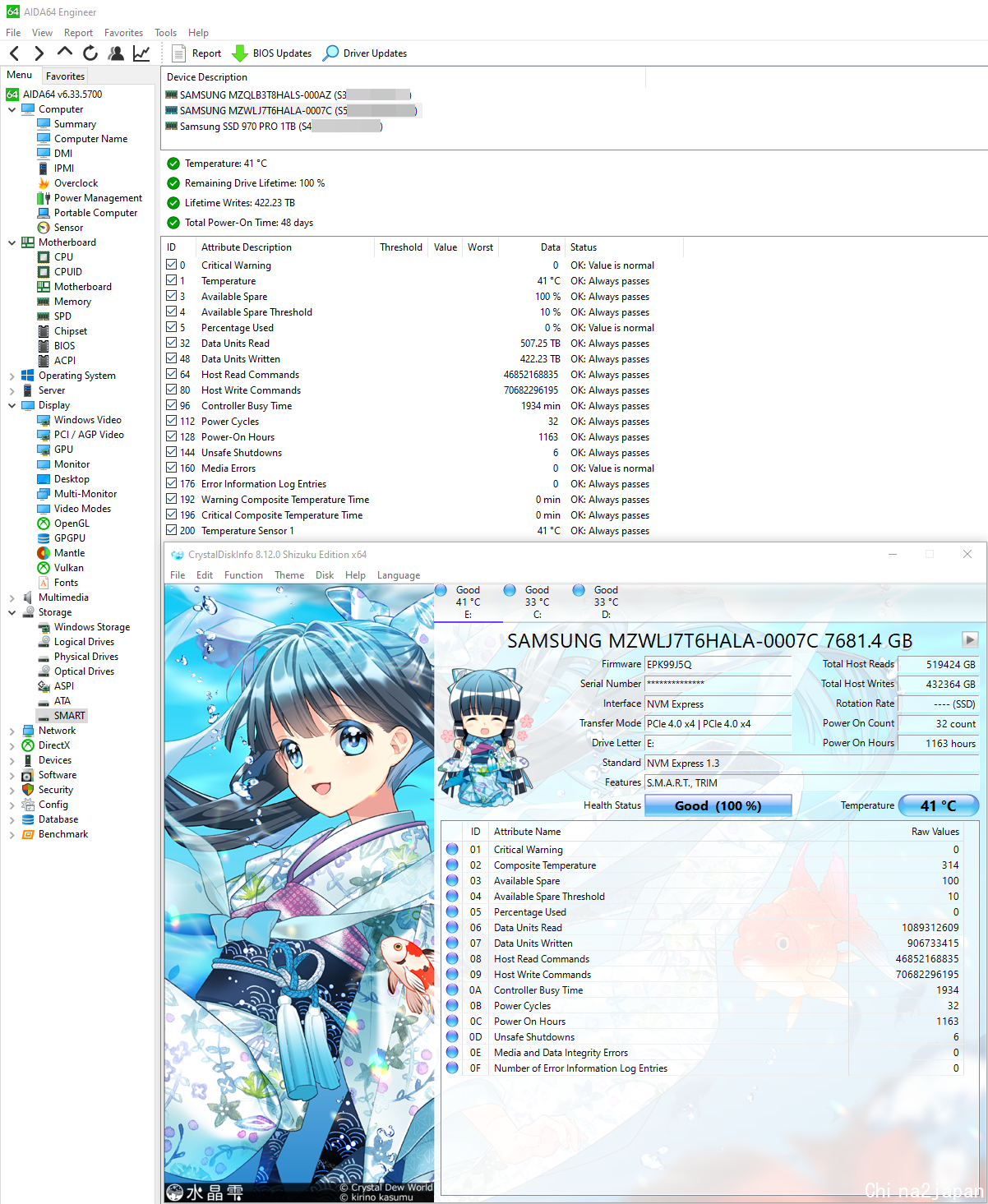Viewport: 988px width, 1204px height.
Task: Expand the Server tree node
Action: [x=12, y=390]
